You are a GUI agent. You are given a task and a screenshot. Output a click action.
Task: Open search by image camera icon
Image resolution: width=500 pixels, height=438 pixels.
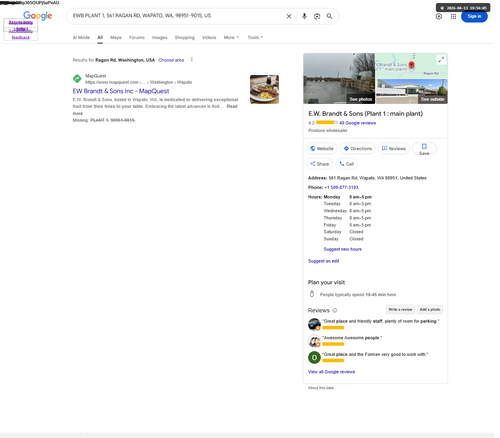click(x=317, y=16)
